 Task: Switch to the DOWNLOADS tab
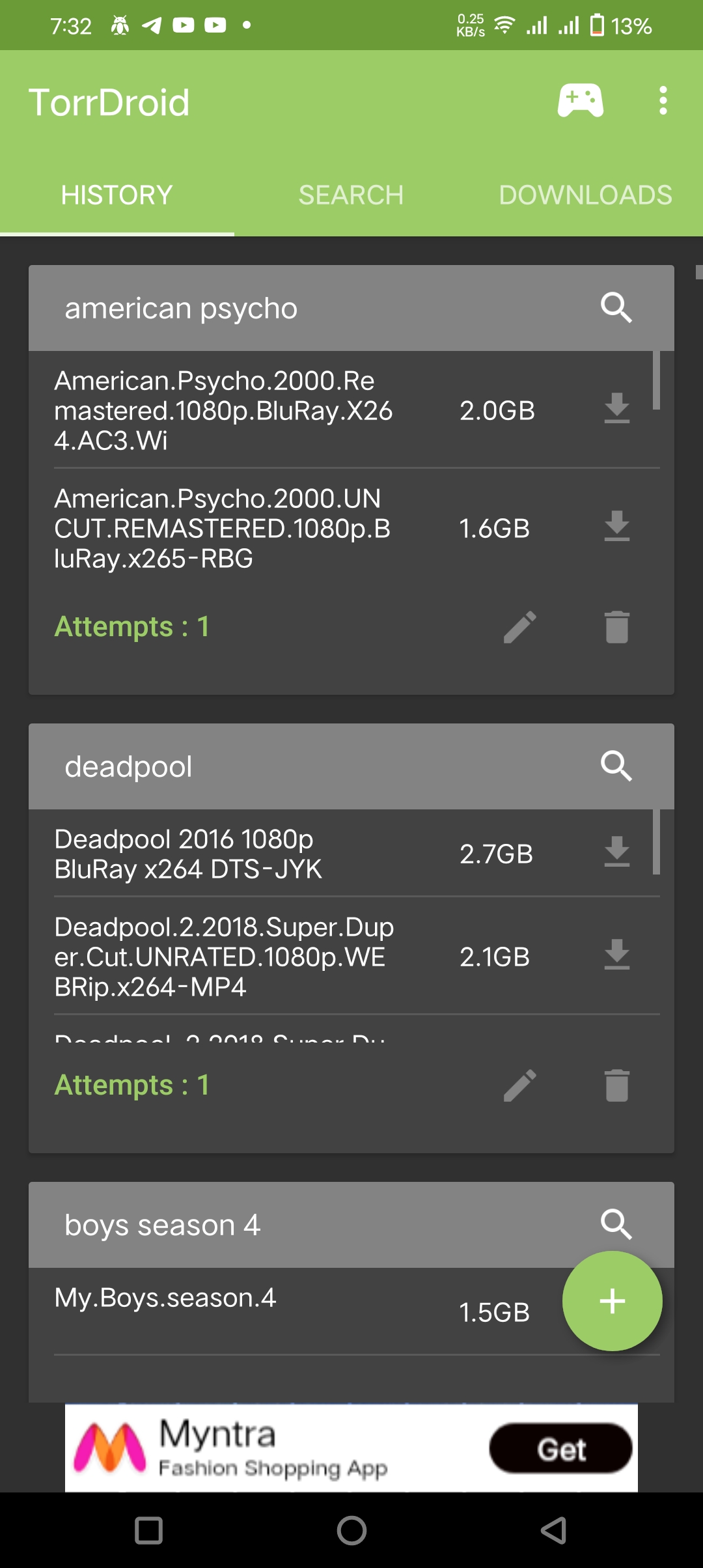pyautogui.click(x=585, y=195)
